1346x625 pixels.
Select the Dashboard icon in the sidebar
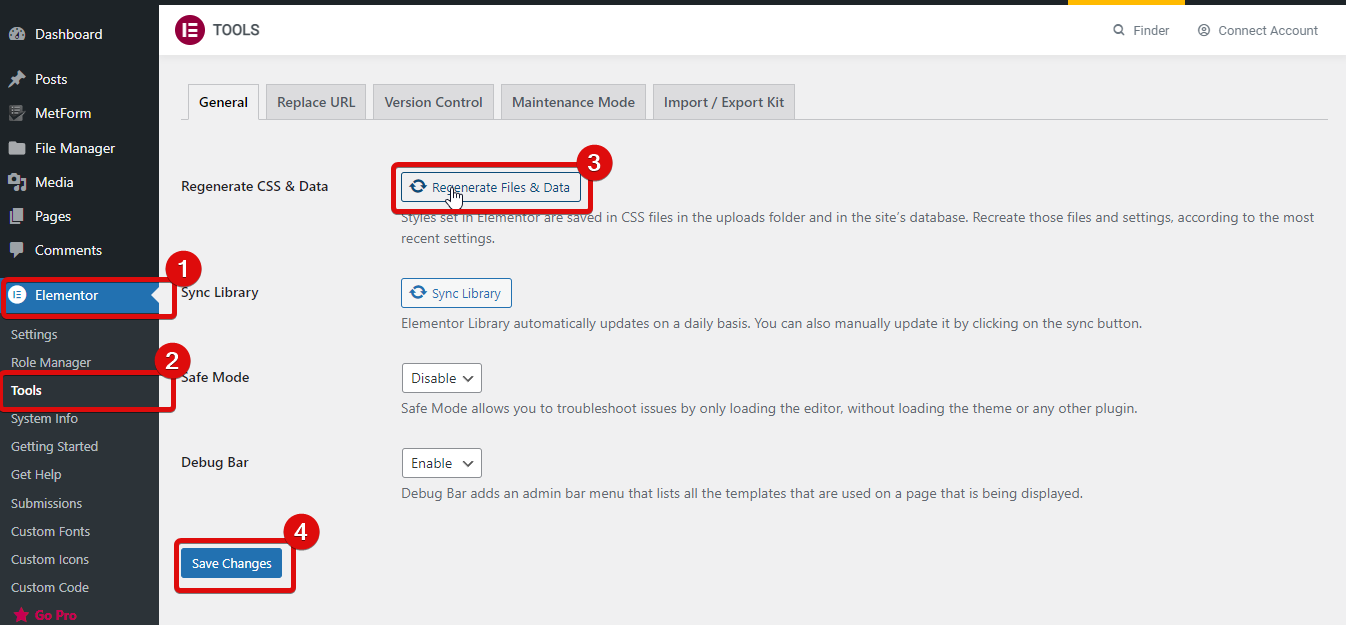coord(20,33)
